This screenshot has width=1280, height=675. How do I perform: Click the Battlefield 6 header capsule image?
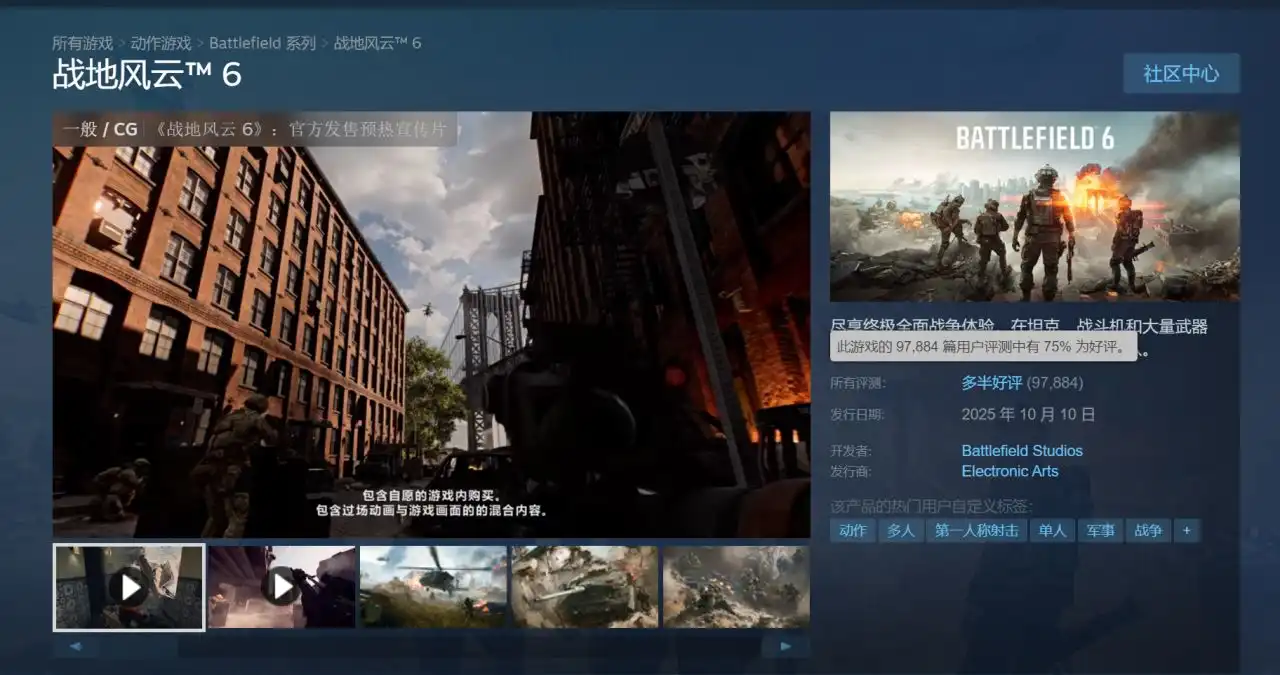click(x=1034, y=206)
